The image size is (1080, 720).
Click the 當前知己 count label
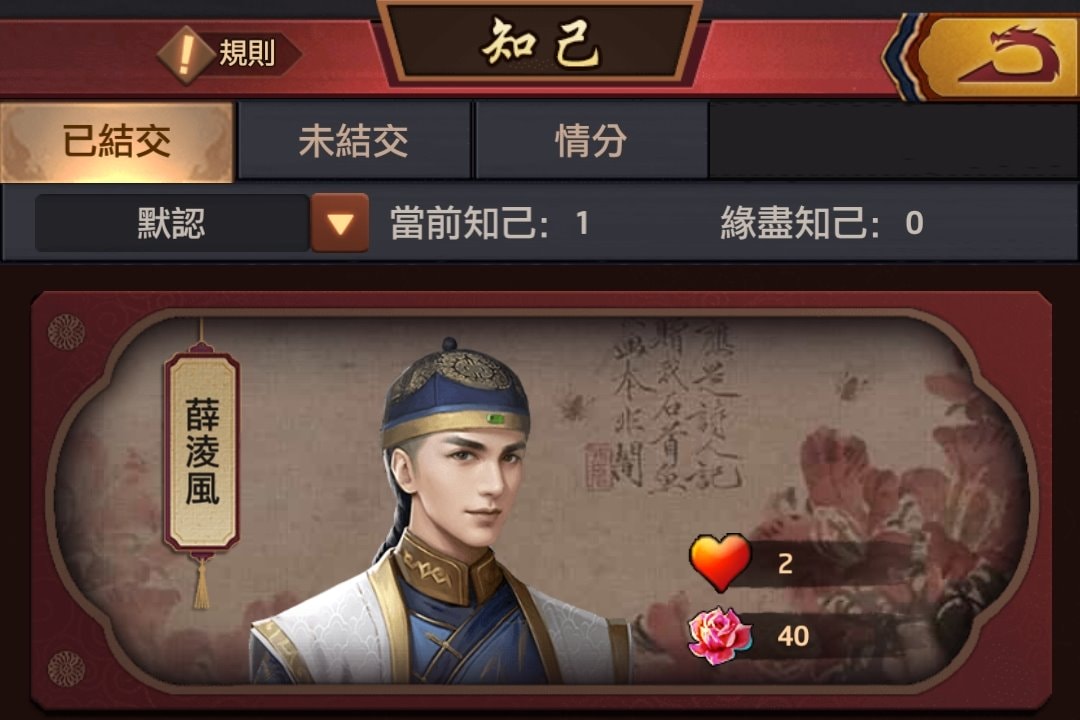tap(490, 223)
